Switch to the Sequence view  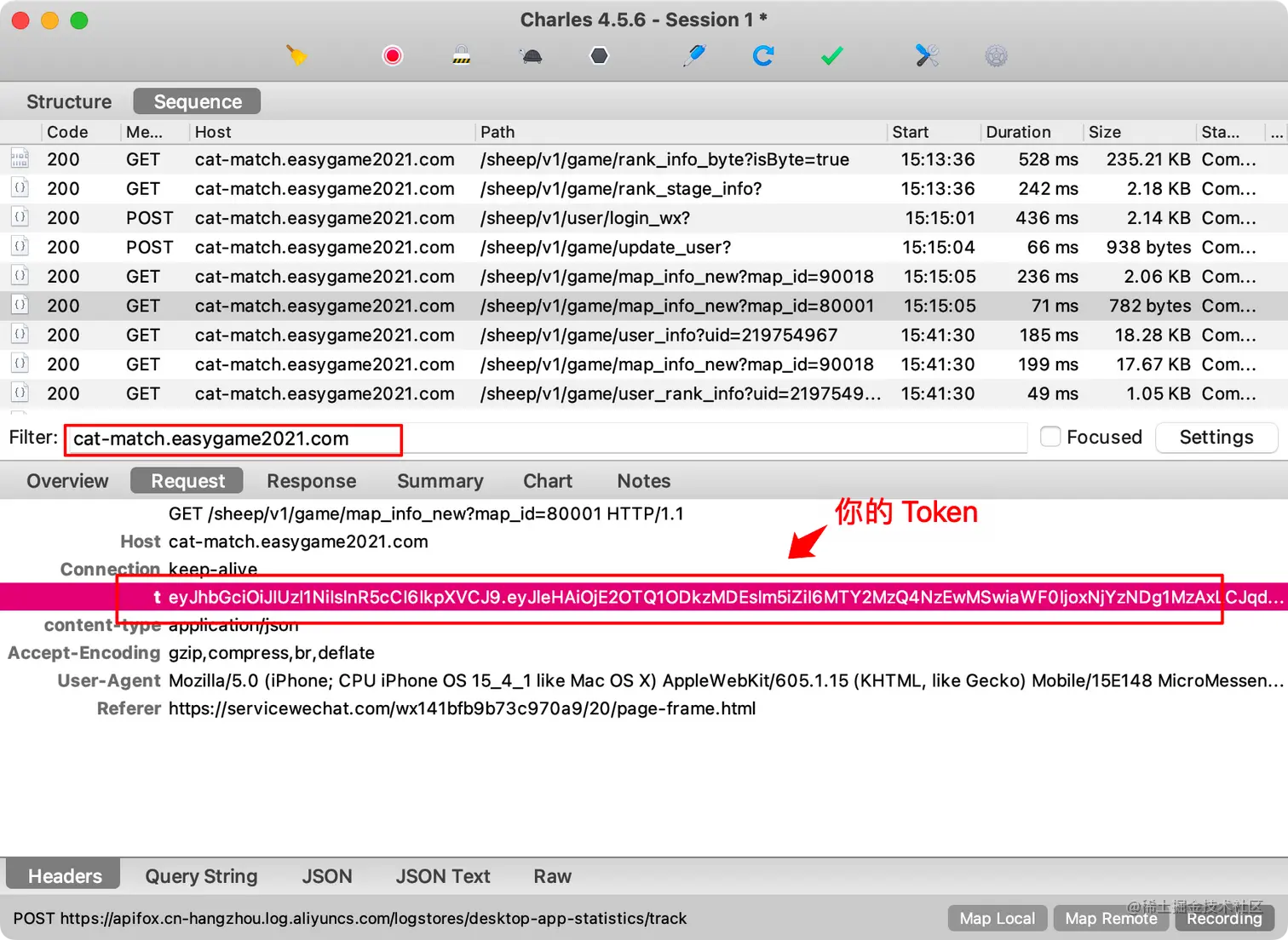[198, 101]
